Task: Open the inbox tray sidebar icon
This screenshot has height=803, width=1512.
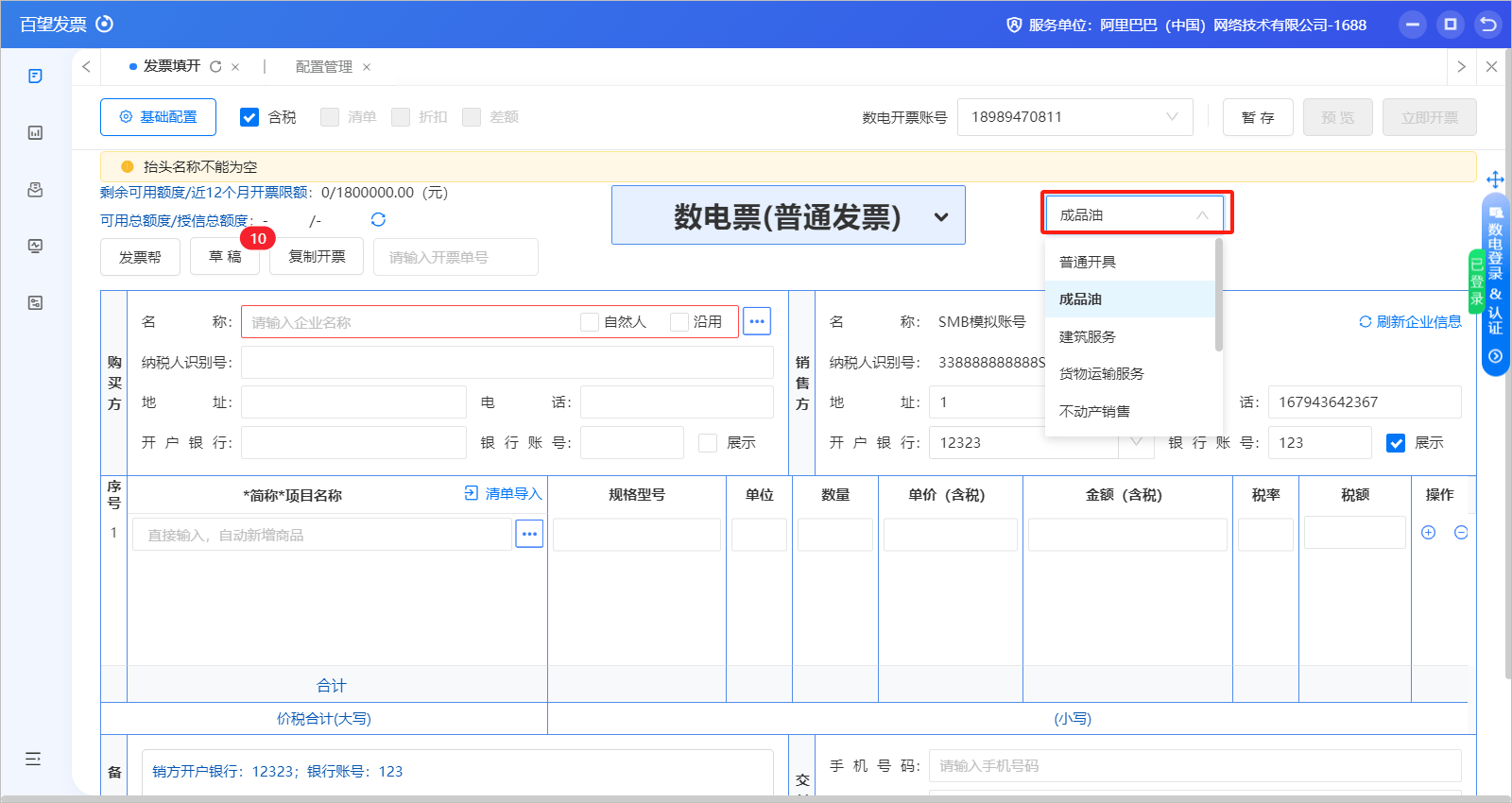Action: [x=35, y=189]
